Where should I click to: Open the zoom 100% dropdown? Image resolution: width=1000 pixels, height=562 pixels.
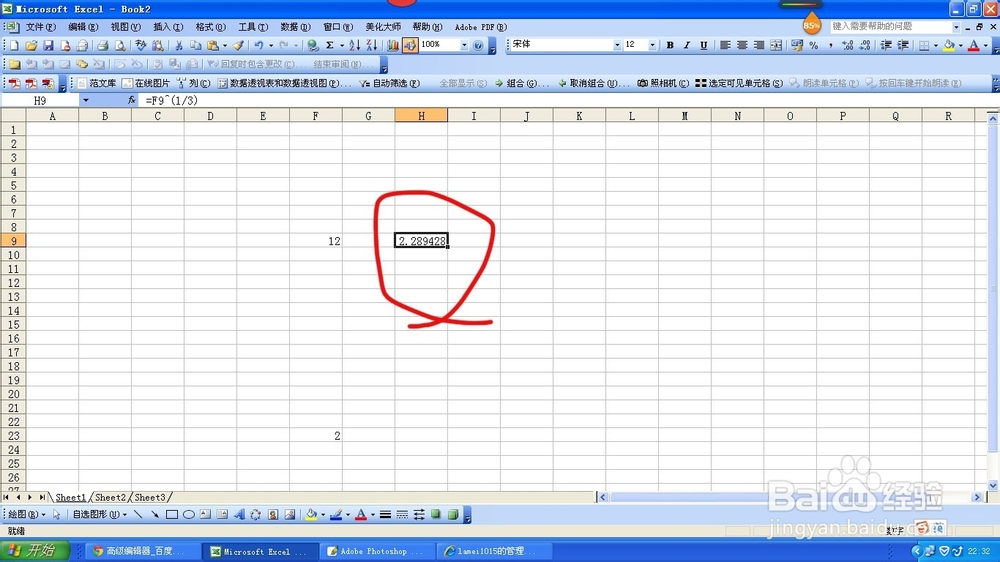[464, 45]
